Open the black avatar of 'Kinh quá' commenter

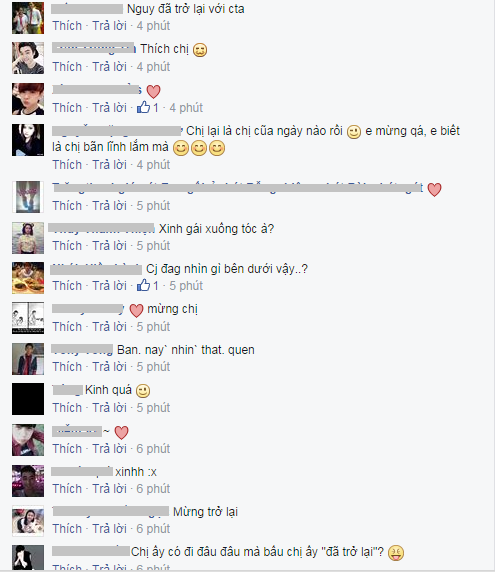pos(28,399)
